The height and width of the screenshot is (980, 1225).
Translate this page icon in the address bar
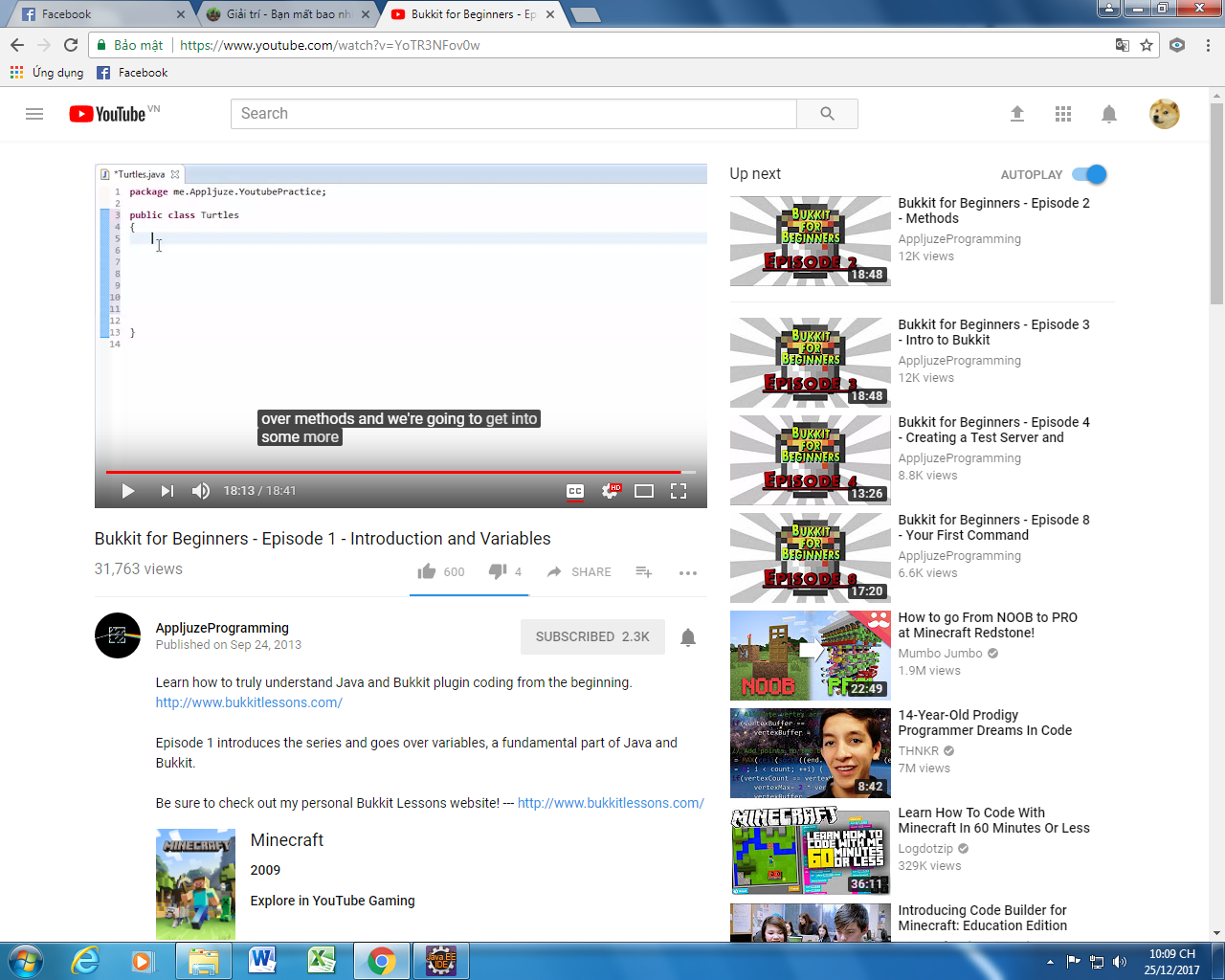(x=1123, y=45)
